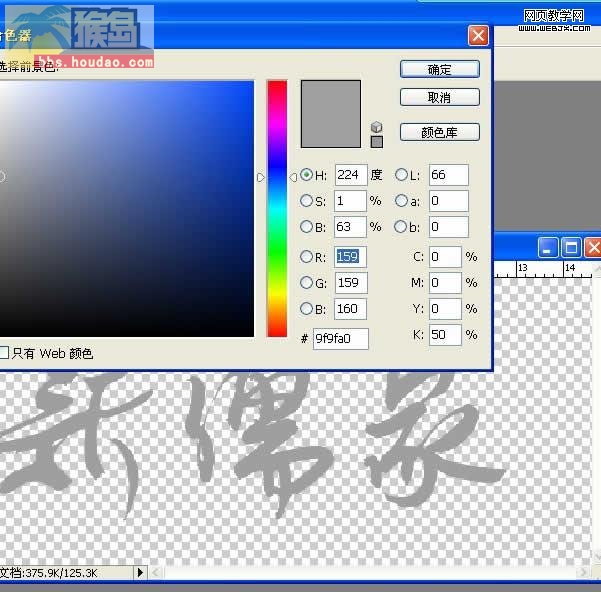
Task: Maximize the document window
Action: pyautogui.click(x=571, y=248)
